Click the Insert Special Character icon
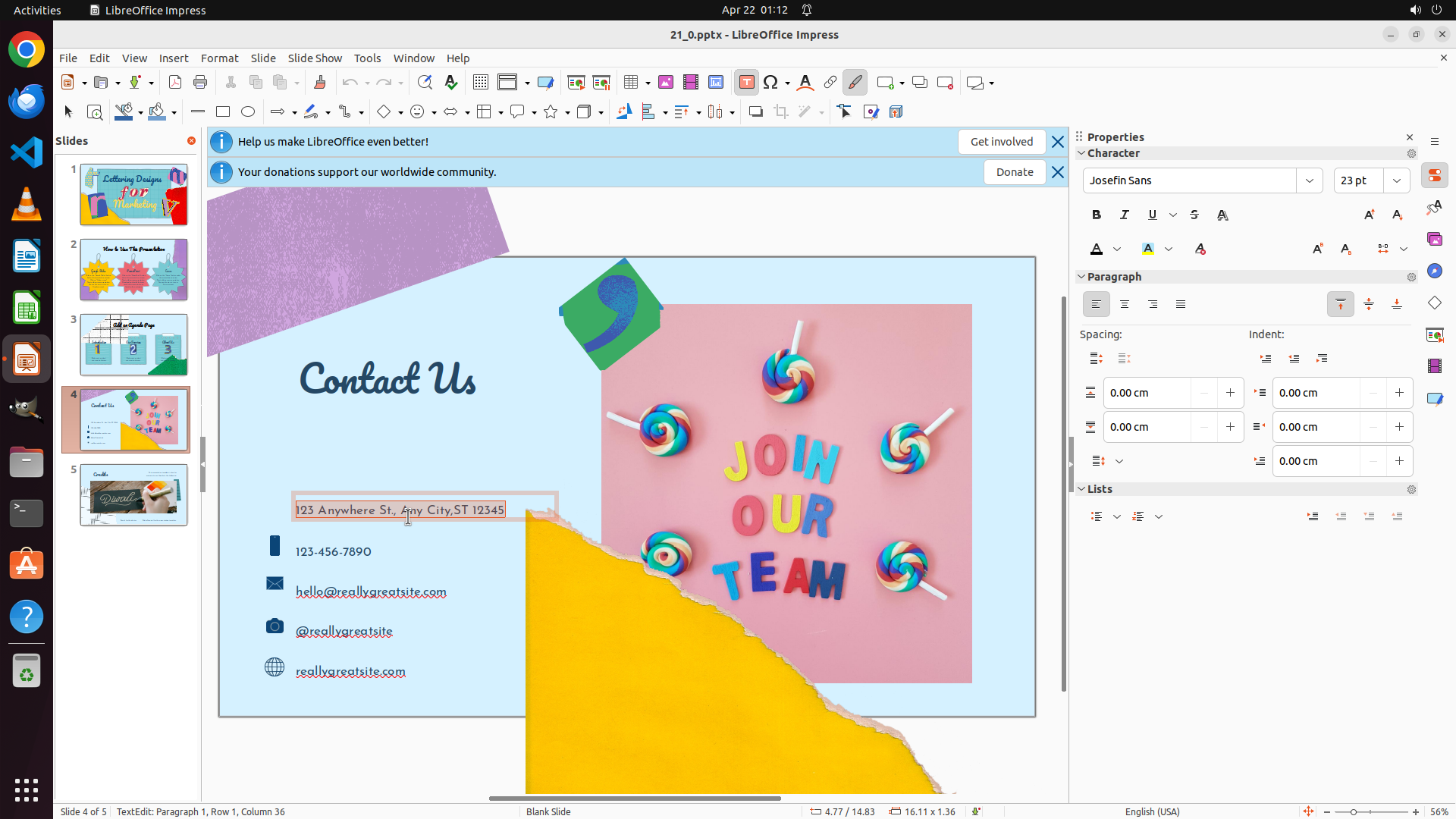The width and height of the screenshot is (1456, 819). click(770, 83)
